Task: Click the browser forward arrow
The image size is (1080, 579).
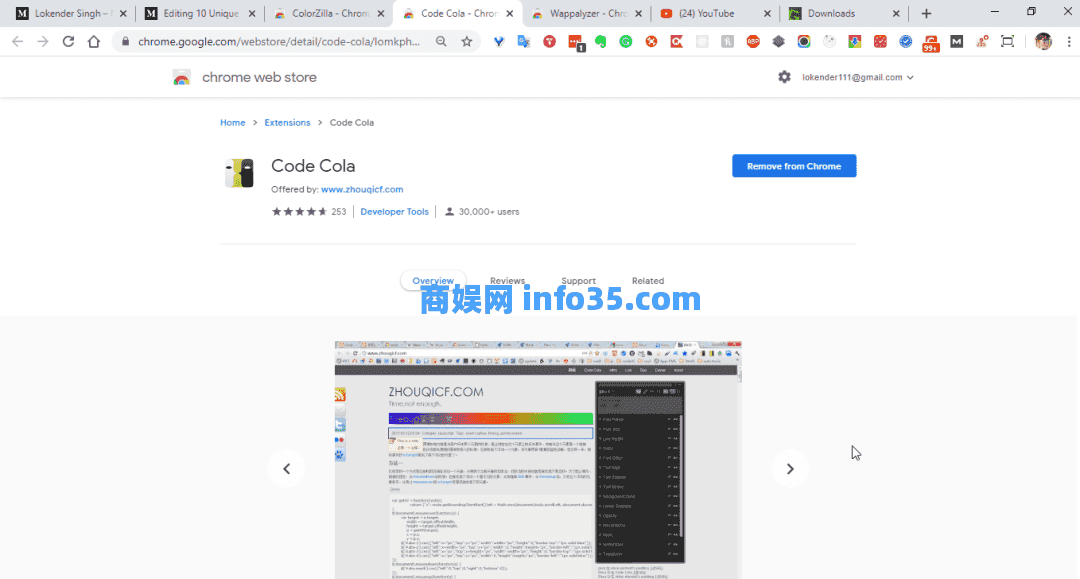Action: 43,42
